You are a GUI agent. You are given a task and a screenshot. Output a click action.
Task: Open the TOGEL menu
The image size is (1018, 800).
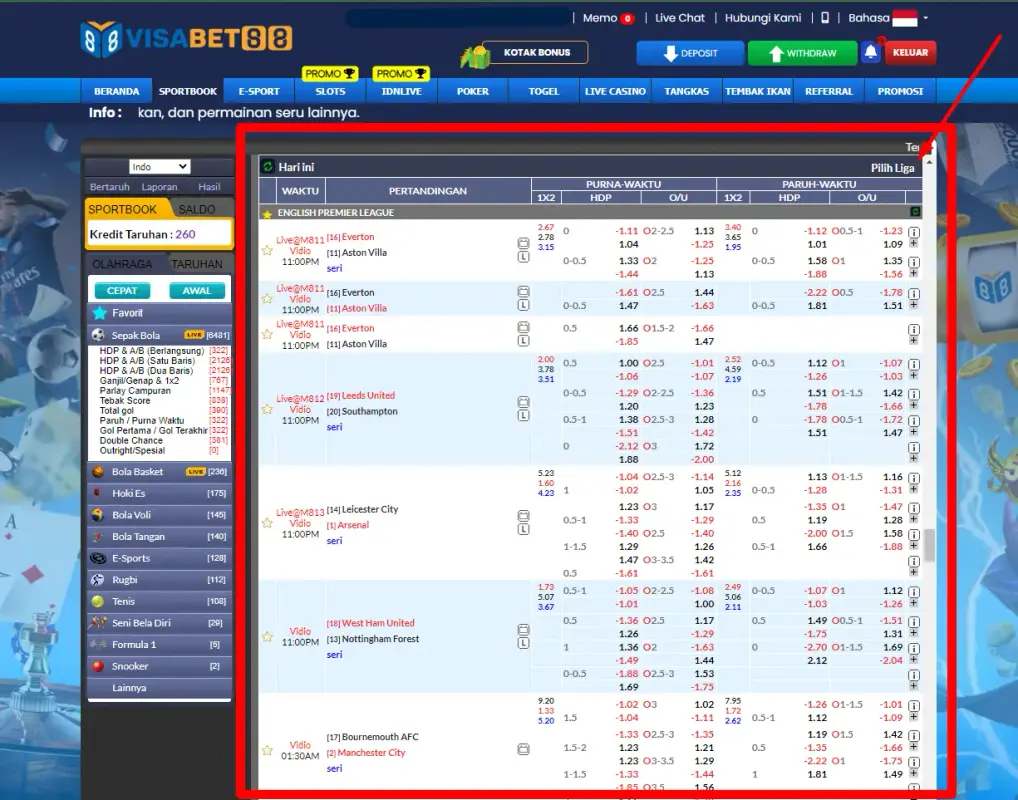click(543, 91)
